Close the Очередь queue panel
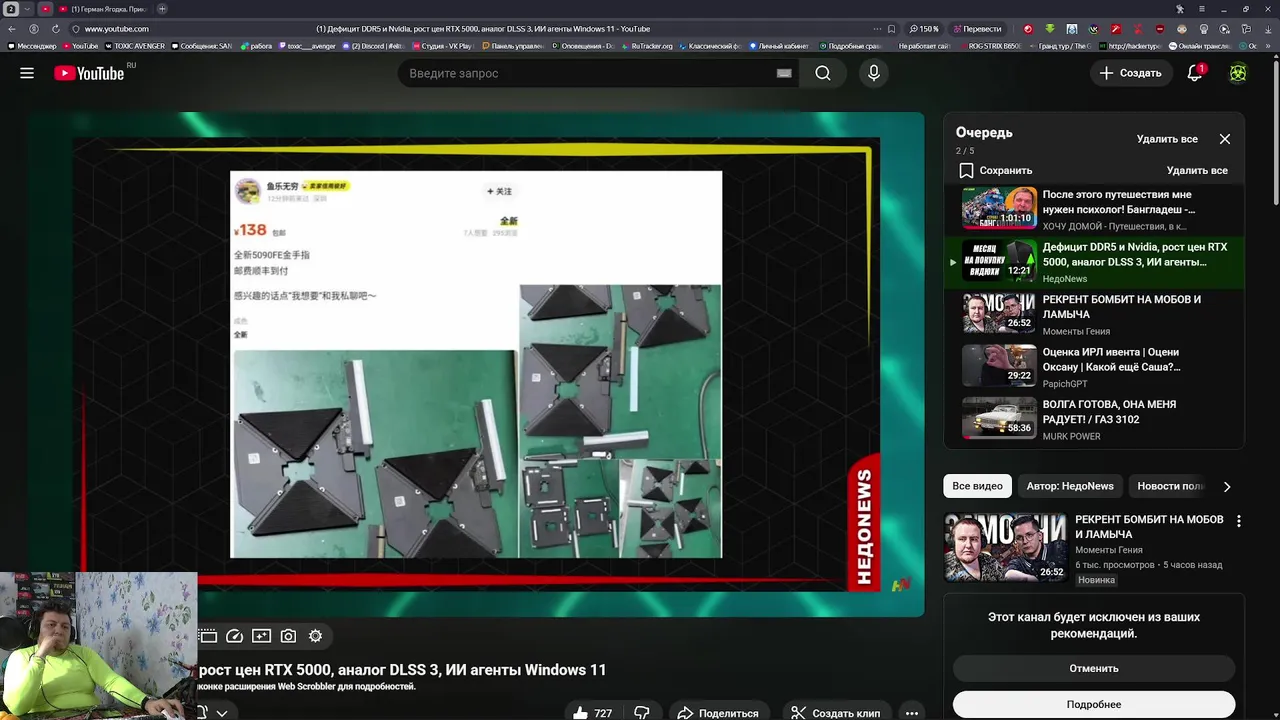Viewport: 1280px width, 720px height. tap(1224, 139)
